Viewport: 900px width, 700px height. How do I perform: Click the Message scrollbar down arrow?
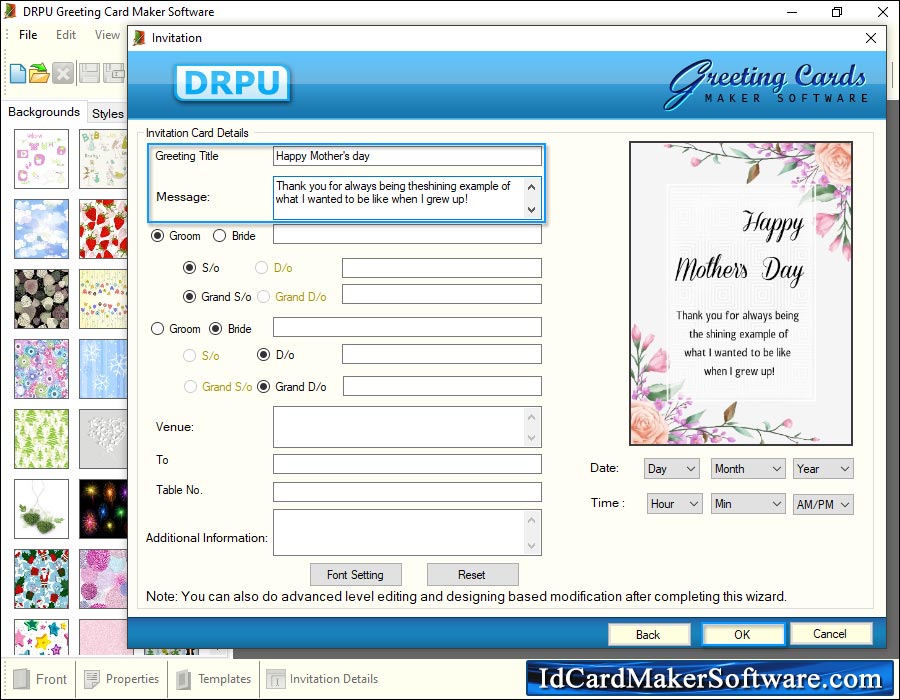point(532,210)
